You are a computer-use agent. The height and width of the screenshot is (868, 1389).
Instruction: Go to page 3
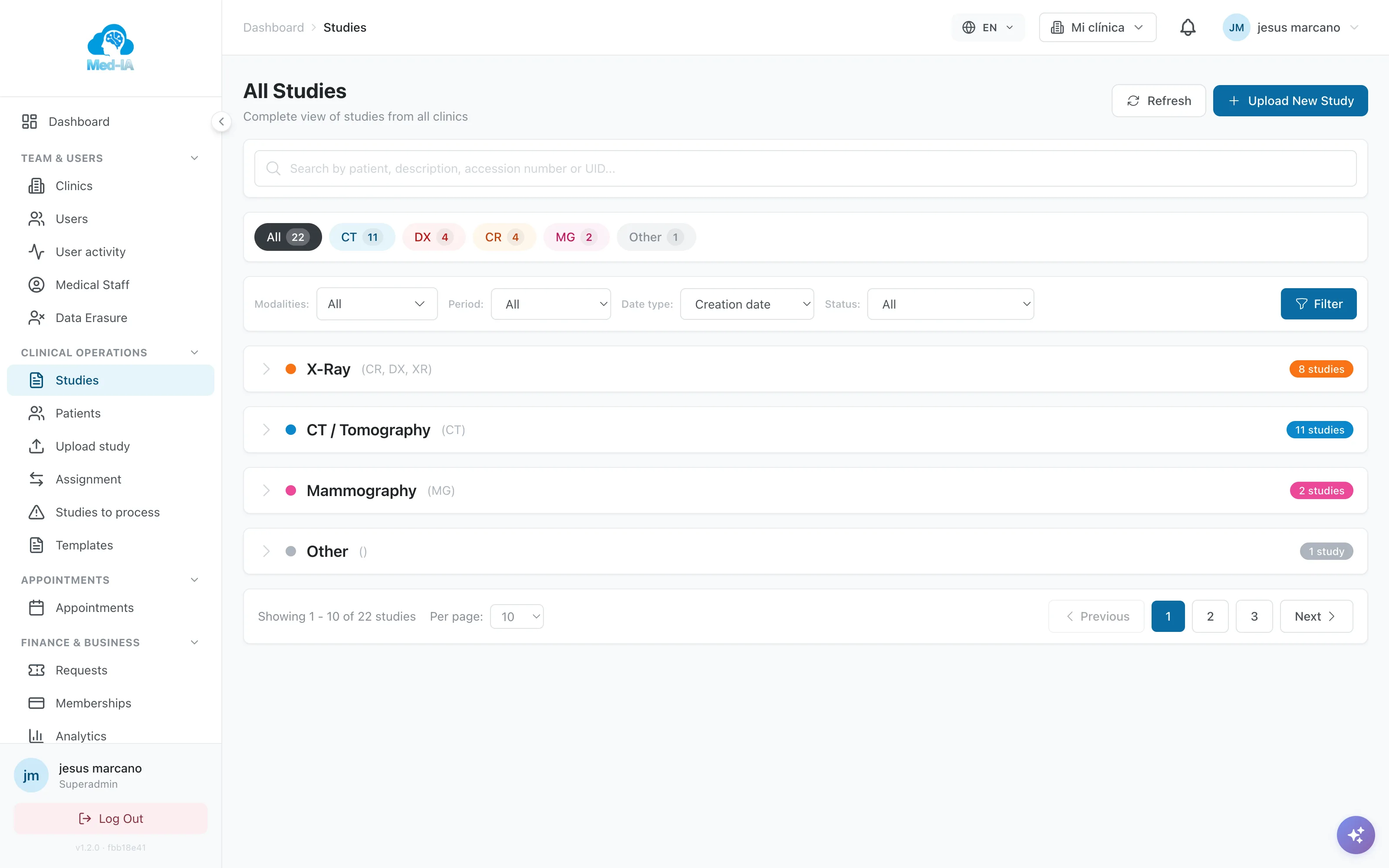[1254, 617]
